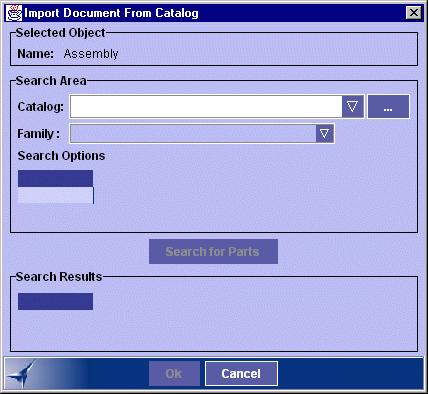
Task: Close the Import Document From Catalog window
Action: click(414, 13)
